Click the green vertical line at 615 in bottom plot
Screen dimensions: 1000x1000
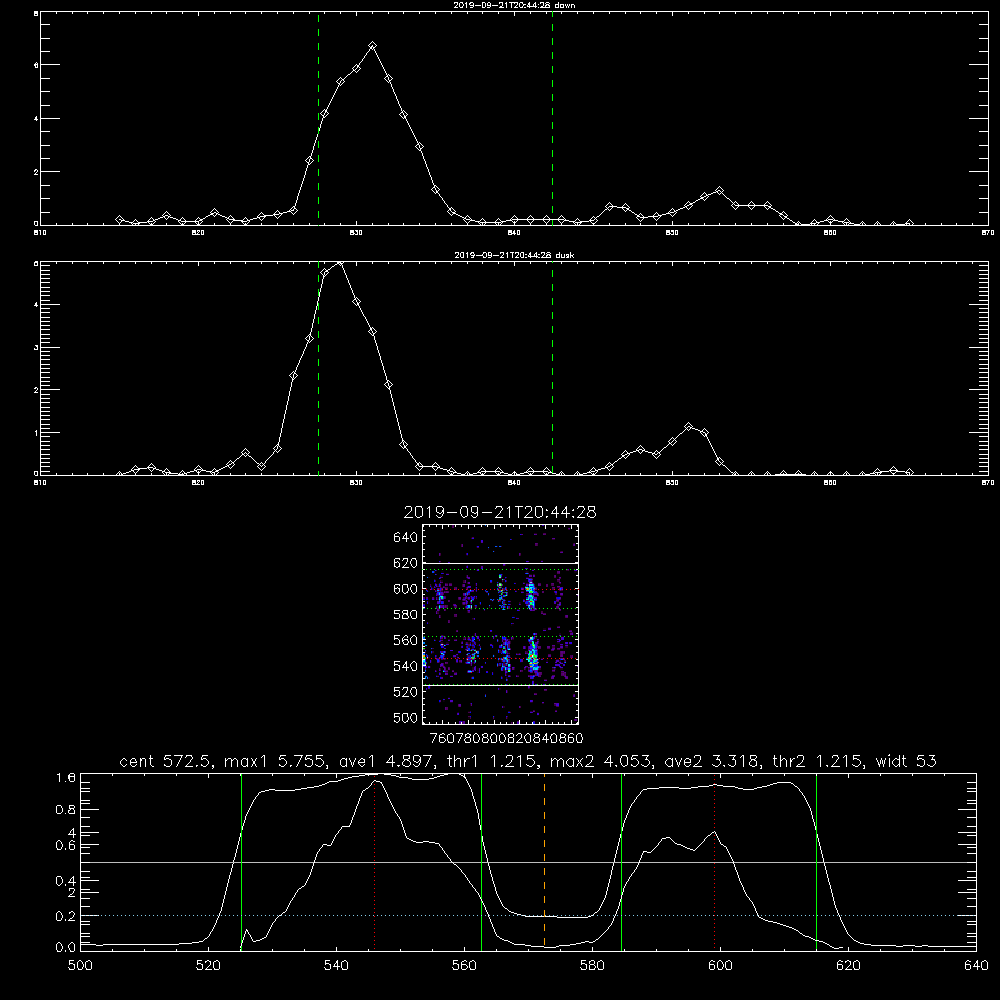[816, 862]
